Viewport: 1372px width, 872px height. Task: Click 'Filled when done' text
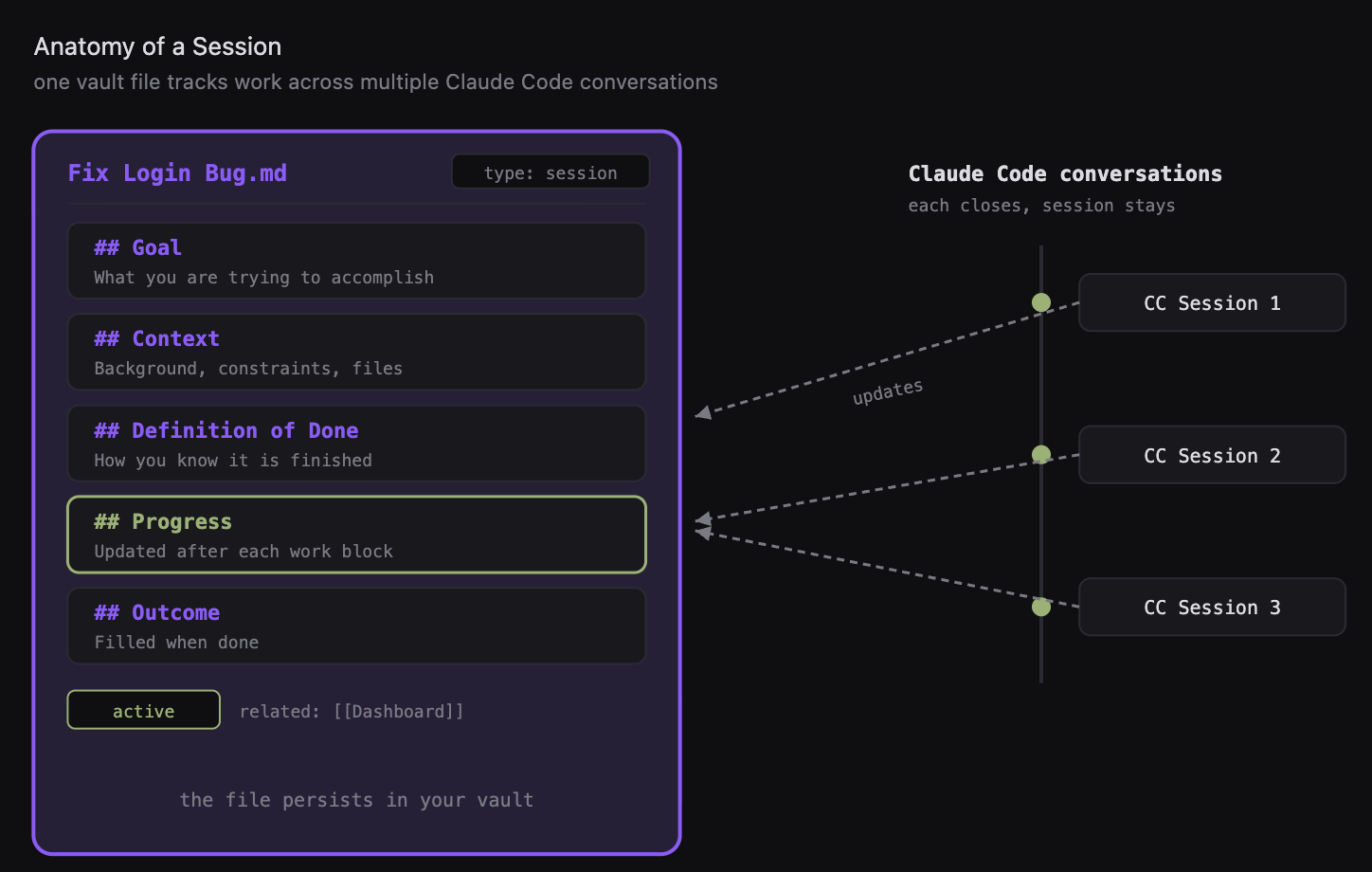[x=176, y=643]
